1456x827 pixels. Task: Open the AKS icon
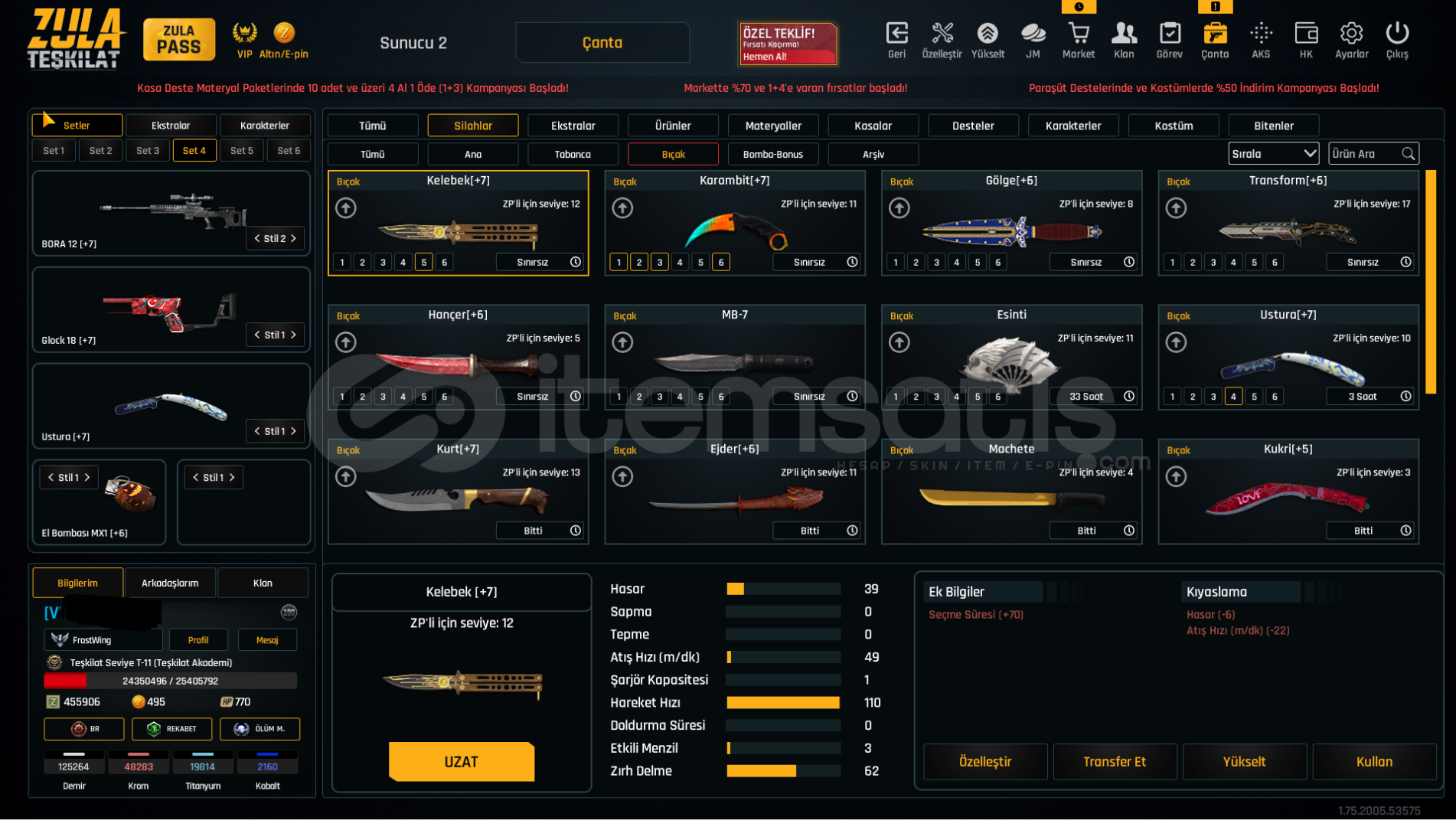tap(1261, 33)
